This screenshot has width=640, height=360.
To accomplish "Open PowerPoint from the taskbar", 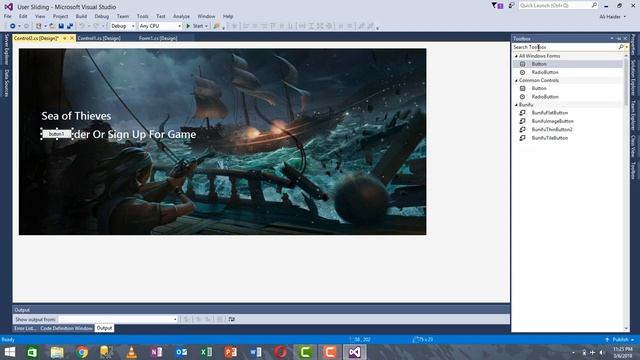I will [x=231, y=352].
